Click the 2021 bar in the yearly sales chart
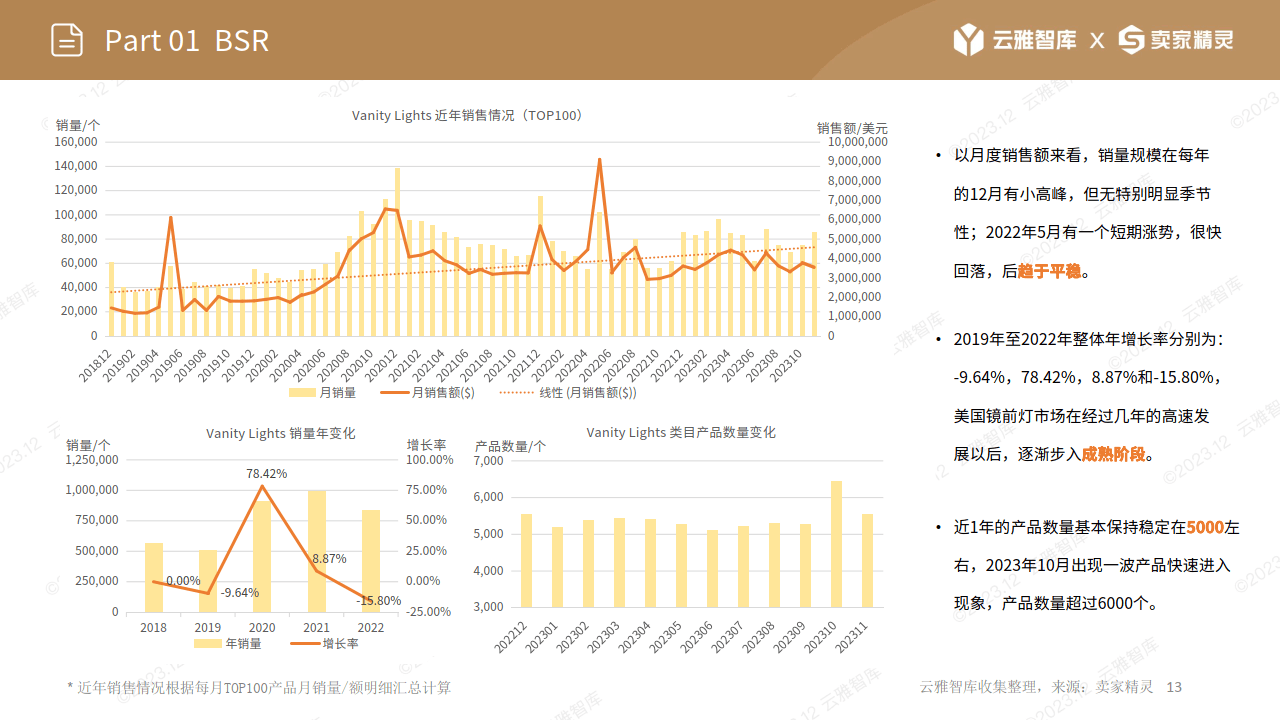 (x=317, y=551)
